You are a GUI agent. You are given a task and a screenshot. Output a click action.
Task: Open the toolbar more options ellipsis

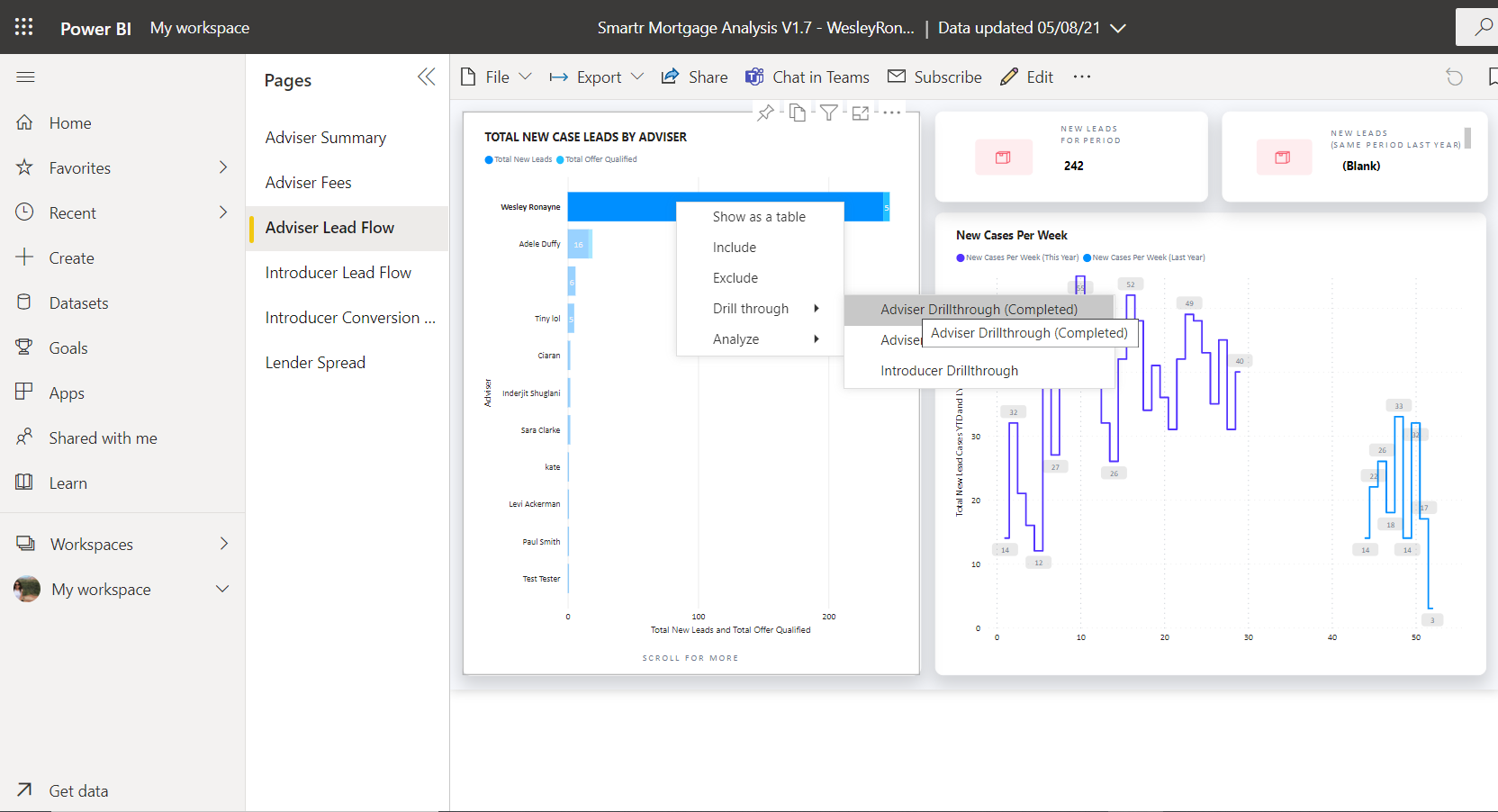tap(1082, 77)
